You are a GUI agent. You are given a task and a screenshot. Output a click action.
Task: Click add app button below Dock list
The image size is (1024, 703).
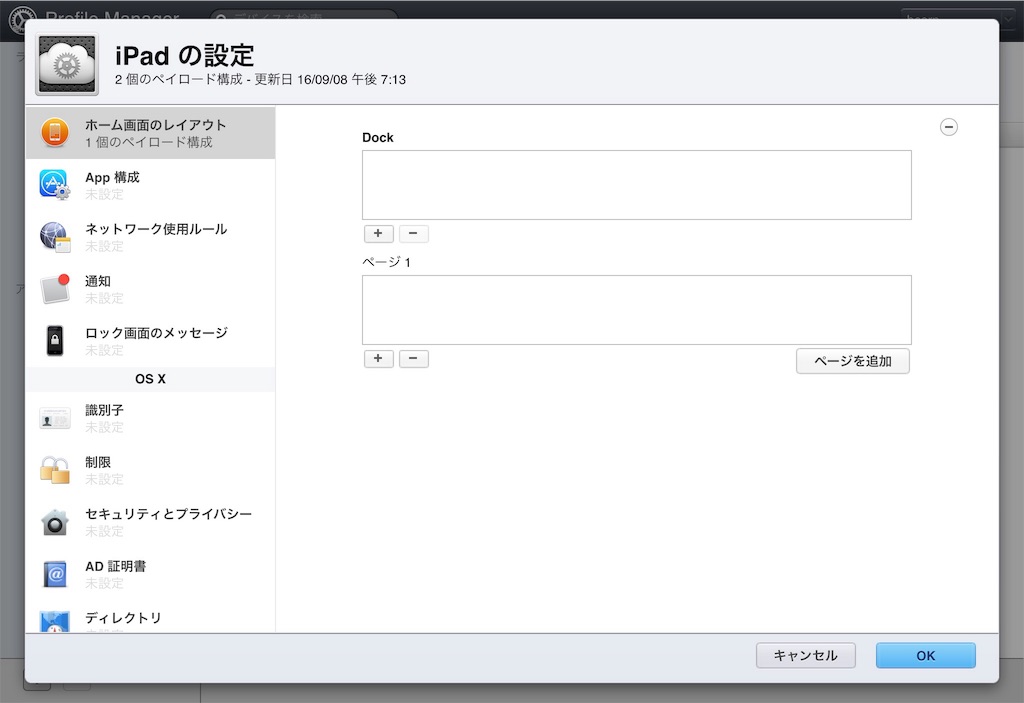(378, 233)
